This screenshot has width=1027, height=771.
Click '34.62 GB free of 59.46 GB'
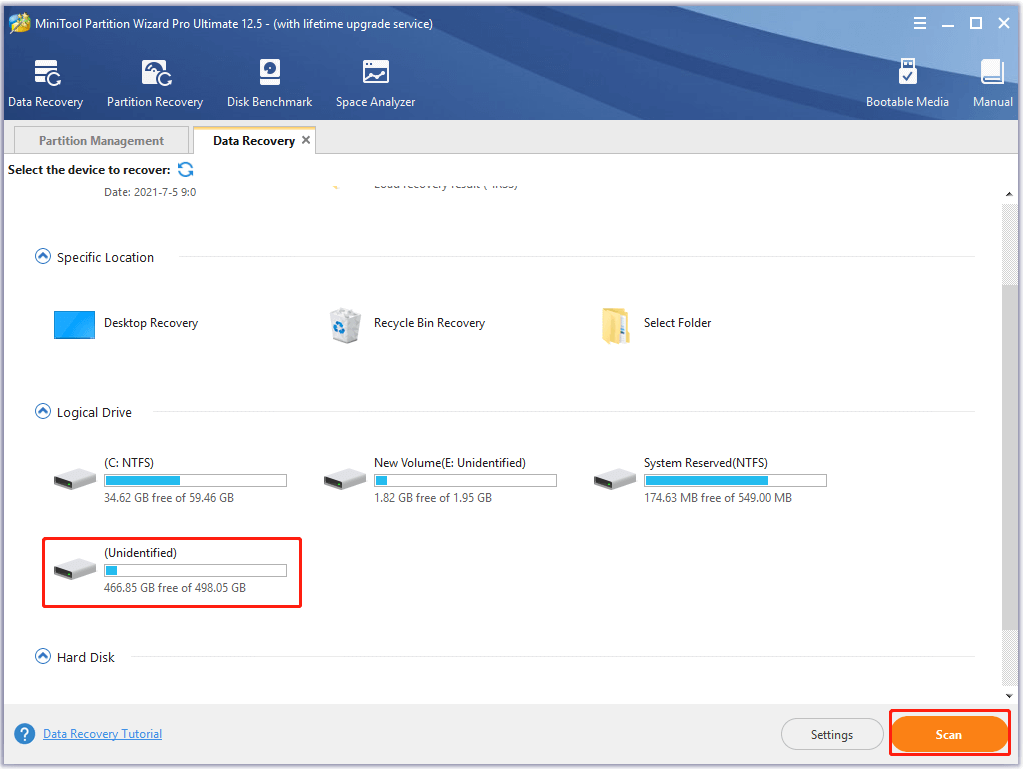169,498
